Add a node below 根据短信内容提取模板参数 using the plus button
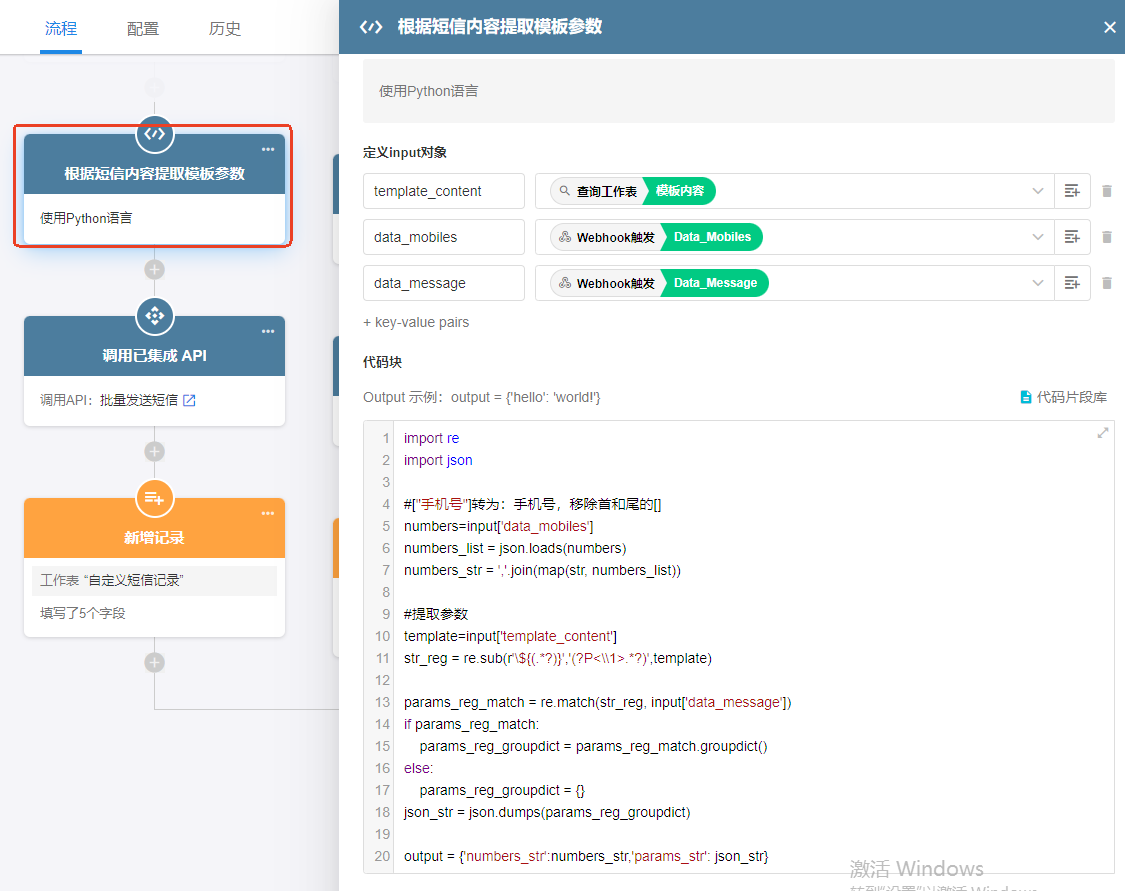This screenshot has width=1125, height=891. click(154, 269)
